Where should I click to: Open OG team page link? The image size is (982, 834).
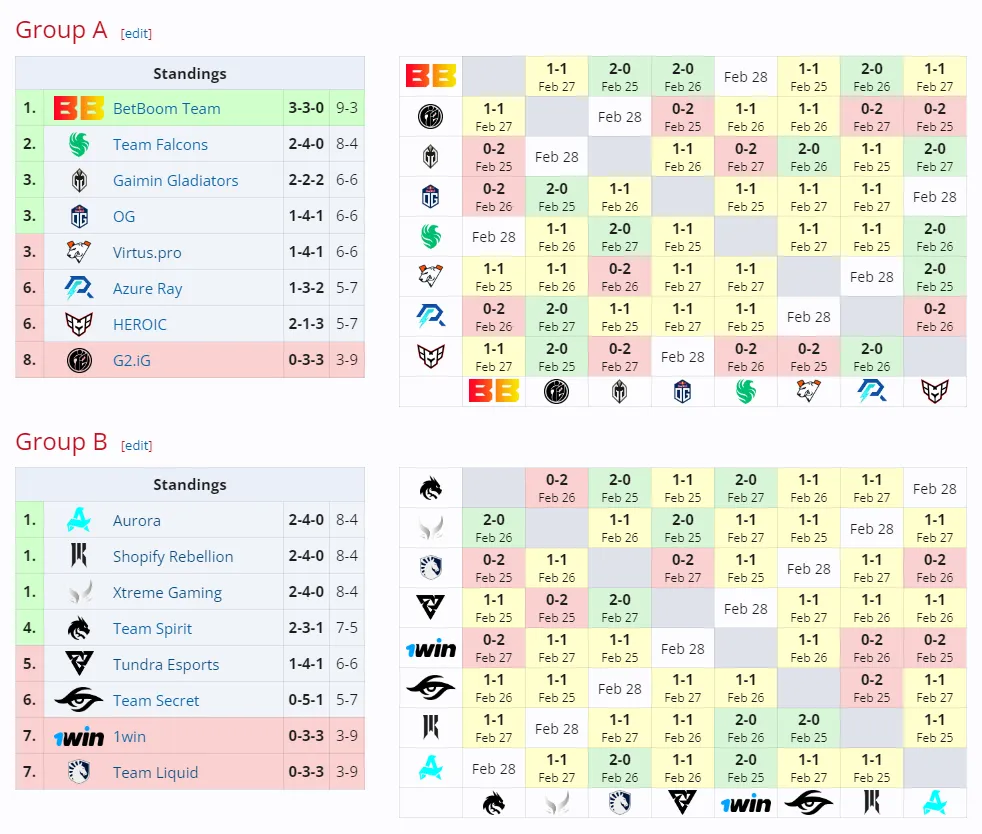[x=124, y=217]
